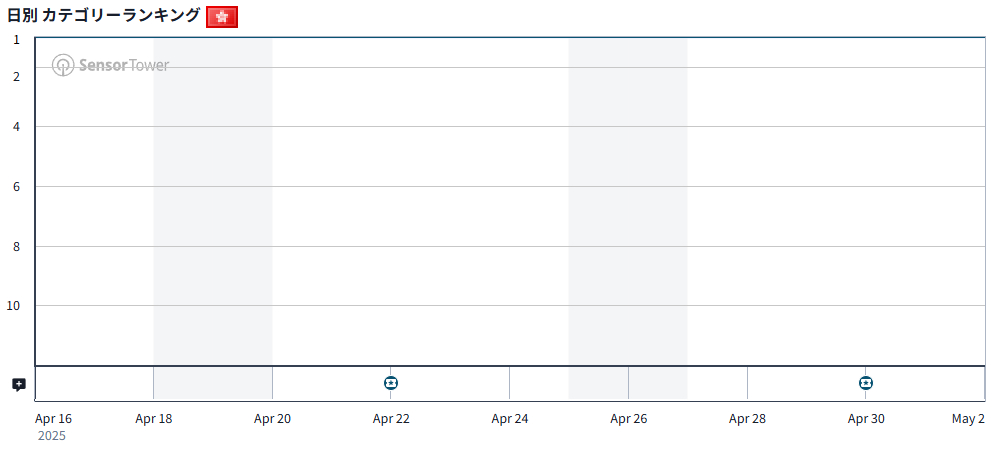
Task: Open the event marker at Apr 30
Action: tap(866, 383)
